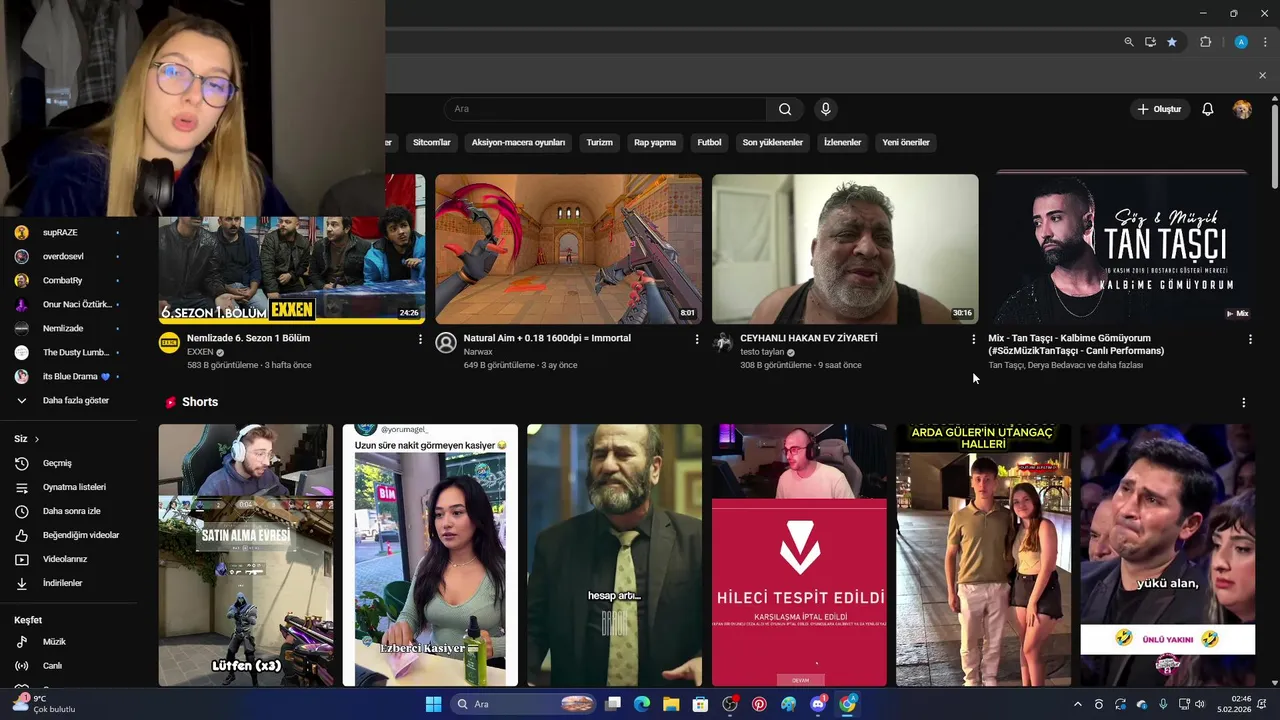
Task: Open the Natural Aim Immortal video thumbnail
Action: click(568, 249)
